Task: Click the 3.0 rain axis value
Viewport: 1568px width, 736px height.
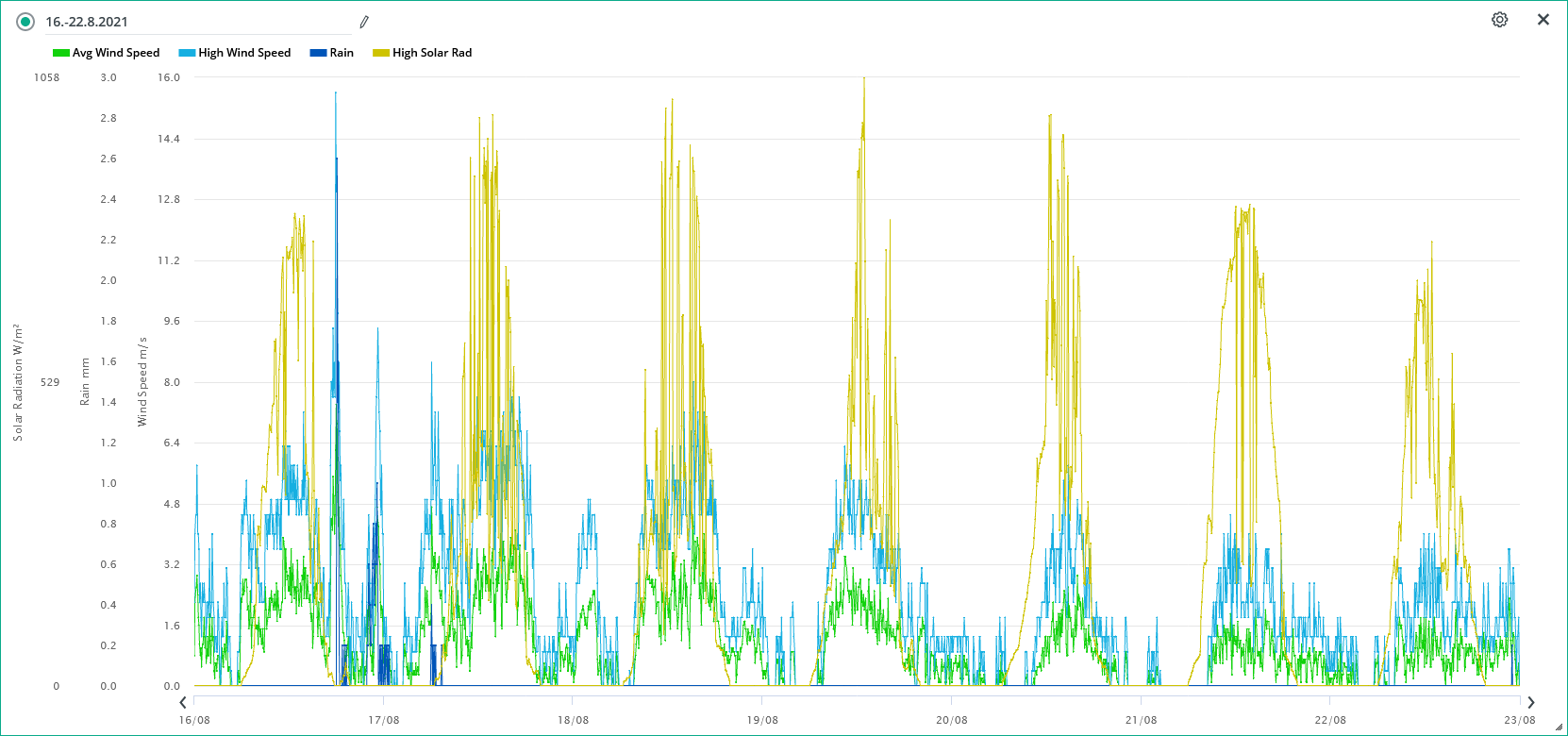Action: [108, 77]
